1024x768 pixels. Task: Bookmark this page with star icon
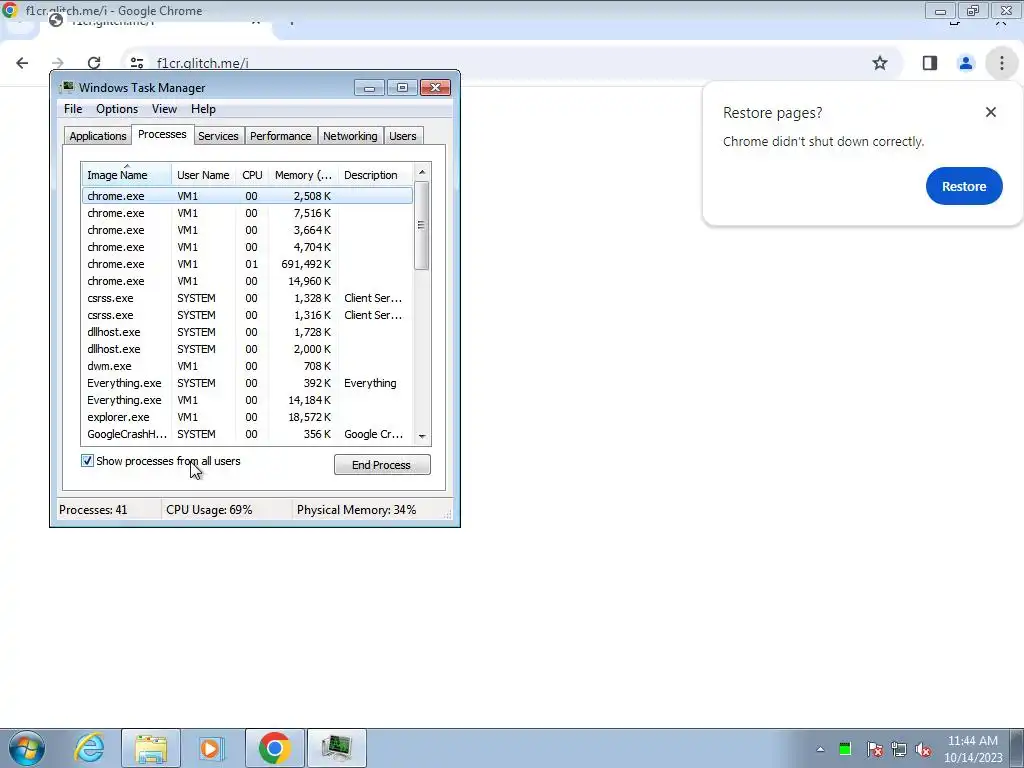click(880, 63)
